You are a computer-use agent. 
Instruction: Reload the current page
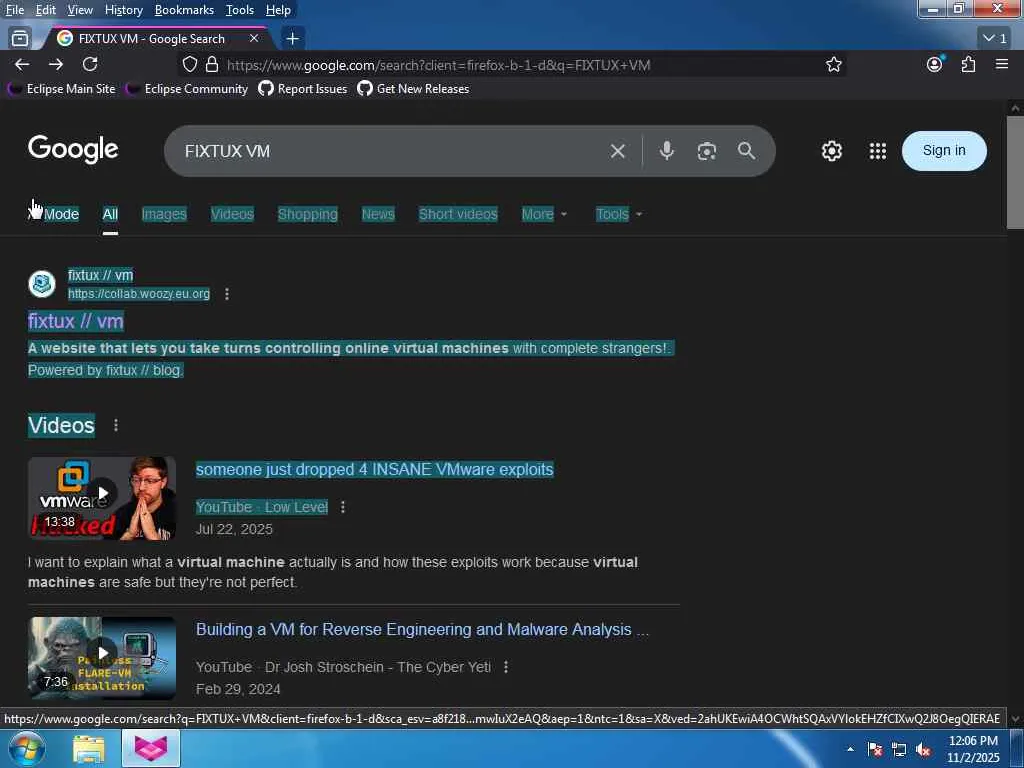[x=90, y=64]
